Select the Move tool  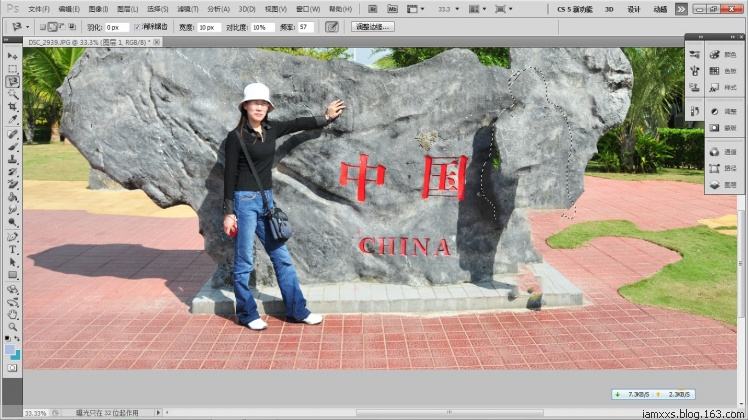click(x=12, y=56)
